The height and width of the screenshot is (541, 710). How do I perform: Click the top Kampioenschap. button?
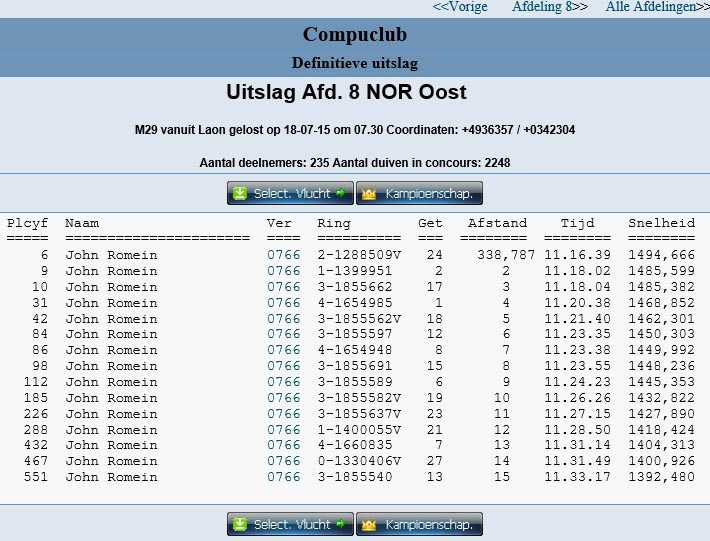tap(419, 193)
